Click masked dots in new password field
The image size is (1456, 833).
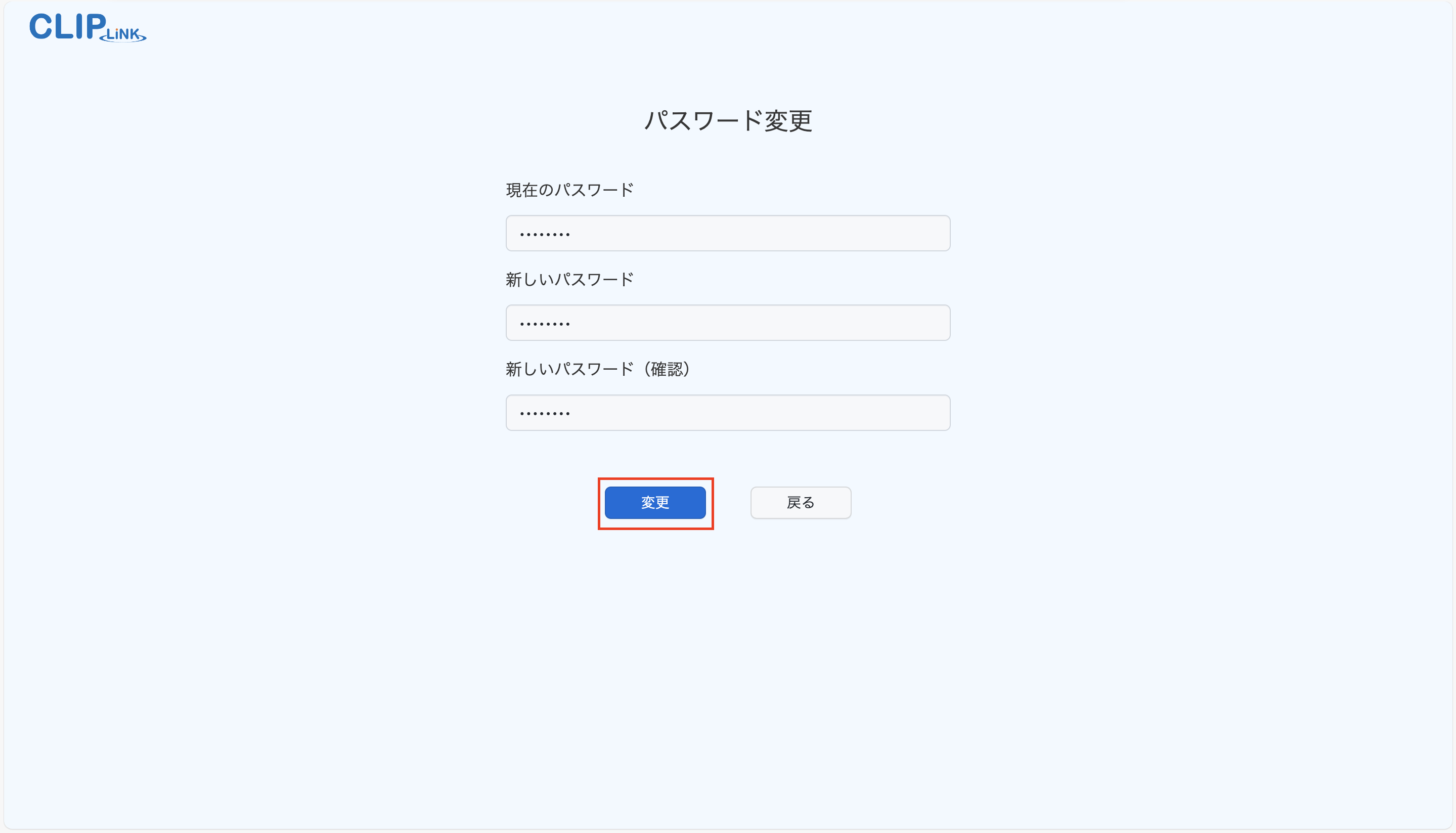pos(545,324)
